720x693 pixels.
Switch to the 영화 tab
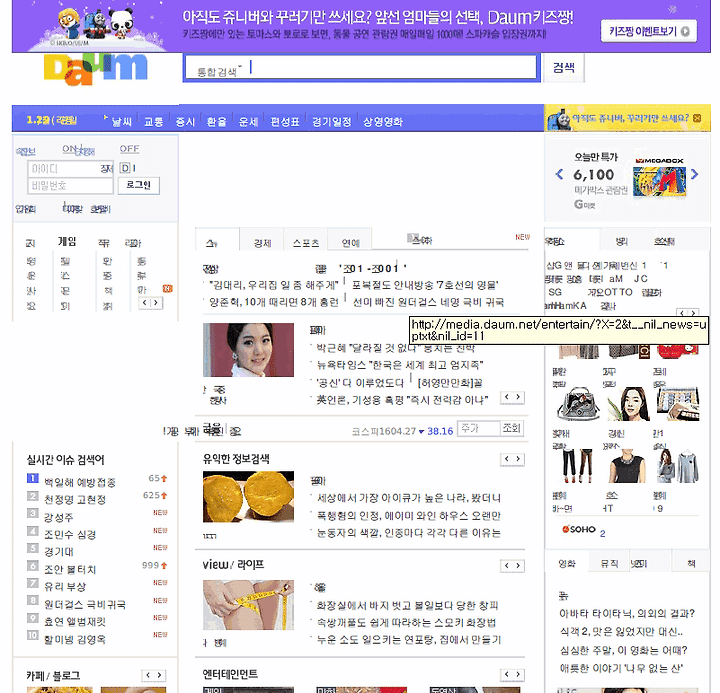point(567,563)
